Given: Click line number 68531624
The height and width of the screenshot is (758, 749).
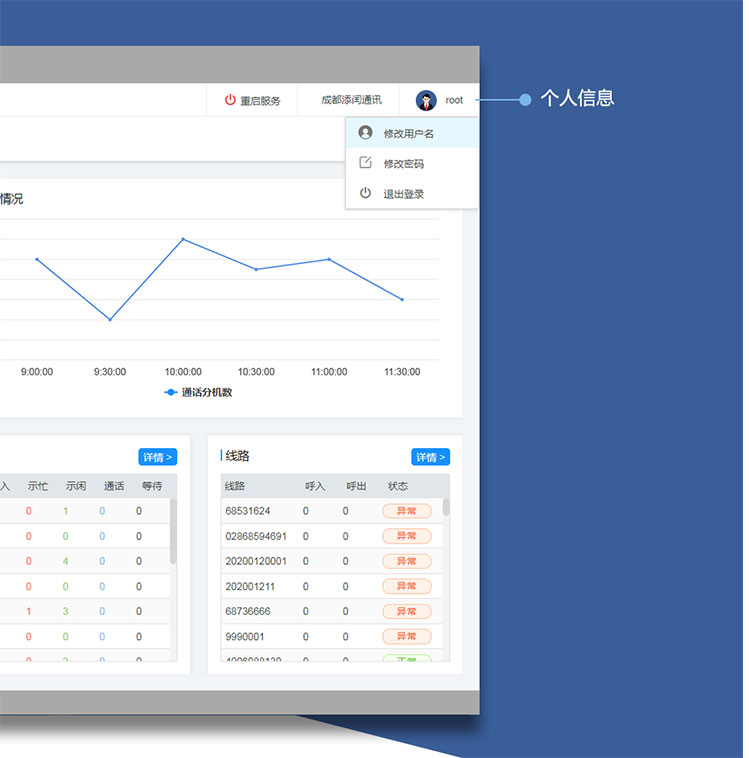Looking at the screenshot, I should (248, 511).
